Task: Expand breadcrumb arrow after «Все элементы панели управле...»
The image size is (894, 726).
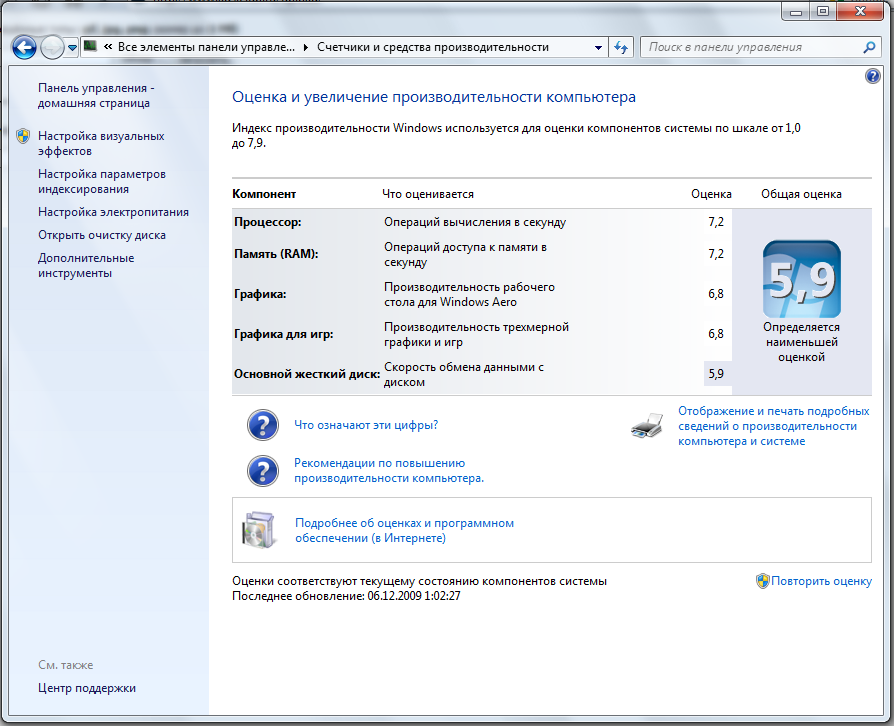Action: coord(306,47)
